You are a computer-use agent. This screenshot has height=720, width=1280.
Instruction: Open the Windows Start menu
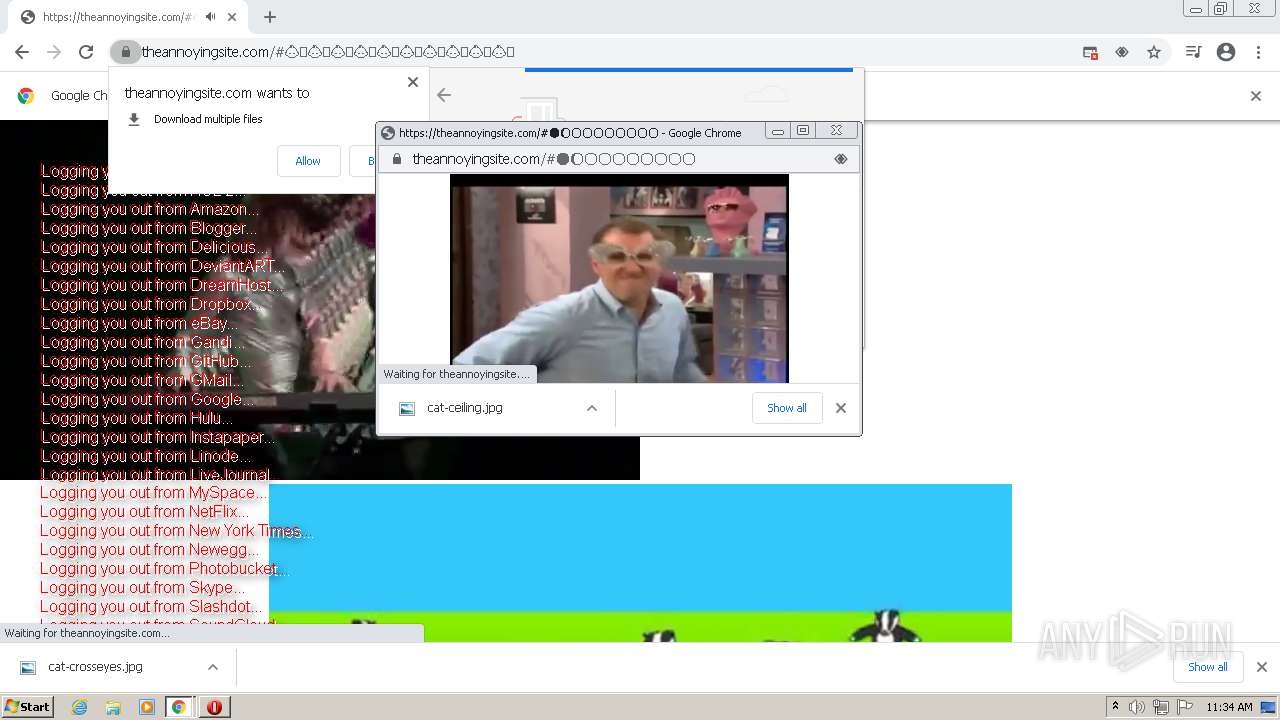[x=27, y=706]
